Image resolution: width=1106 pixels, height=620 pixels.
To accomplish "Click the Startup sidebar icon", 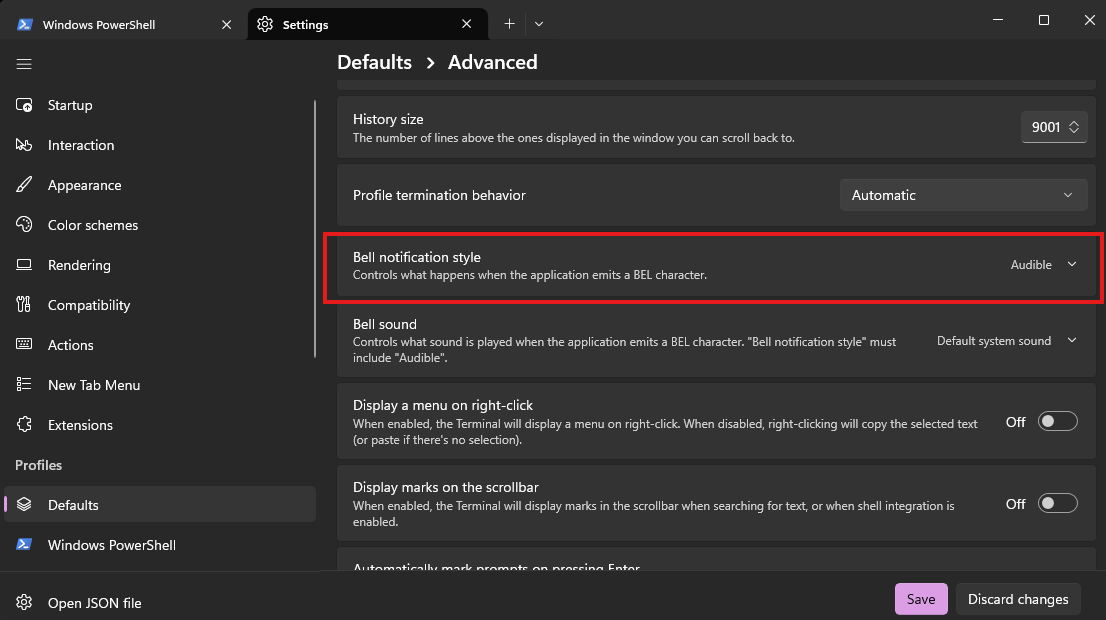I will click(24, 105).
